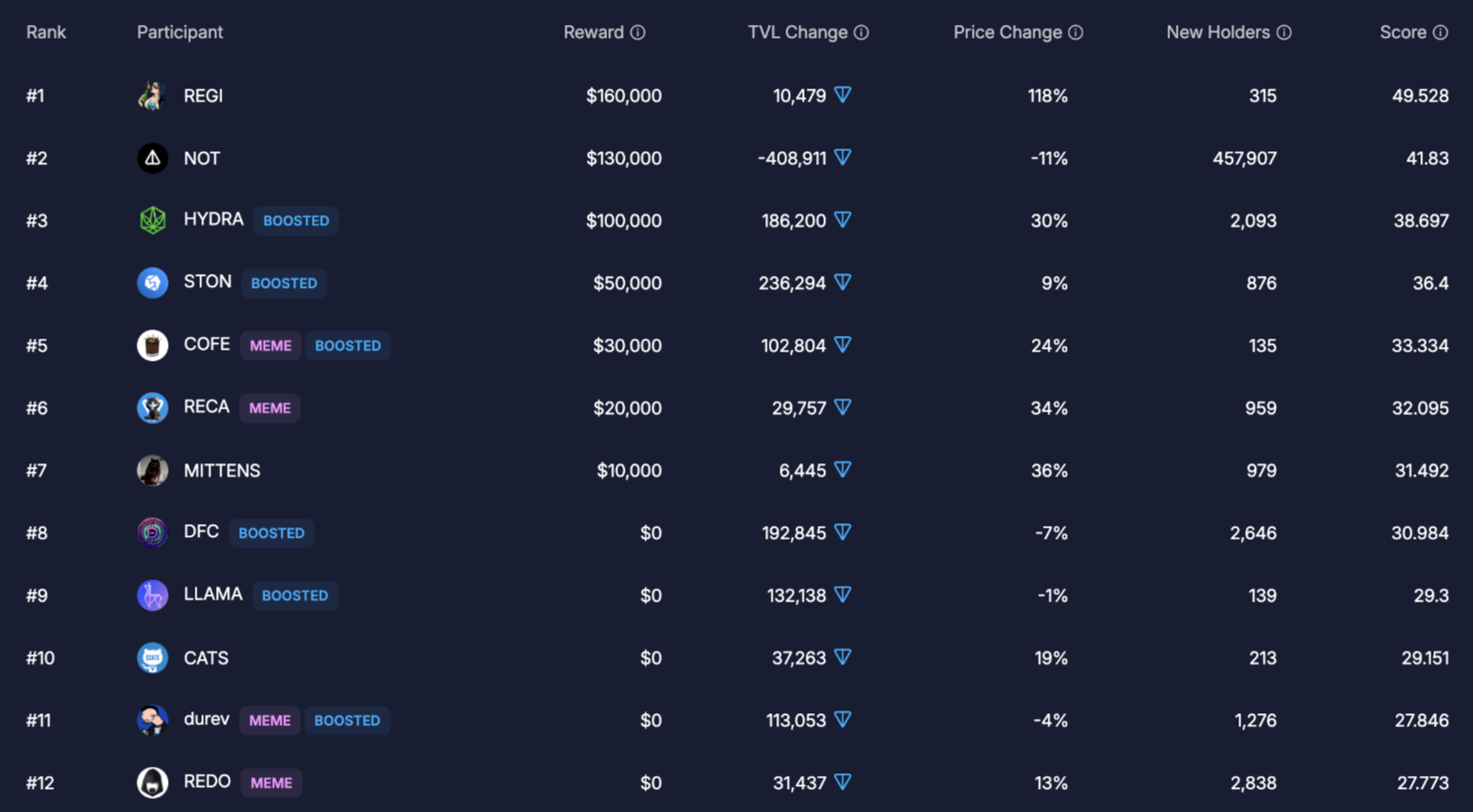
Task: Open the LLAMA participant name
Action: (x=213, y=594)
